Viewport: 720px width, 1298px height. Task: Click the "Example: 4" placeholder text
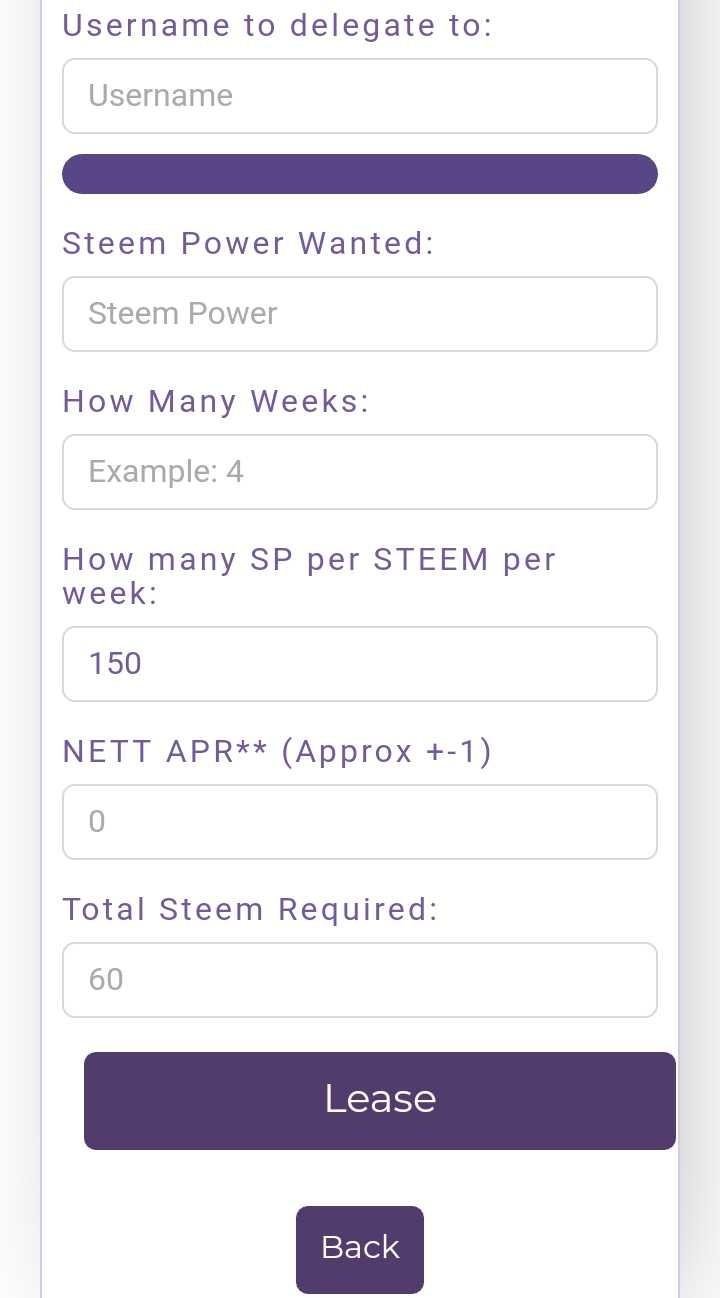pos(166,472)
